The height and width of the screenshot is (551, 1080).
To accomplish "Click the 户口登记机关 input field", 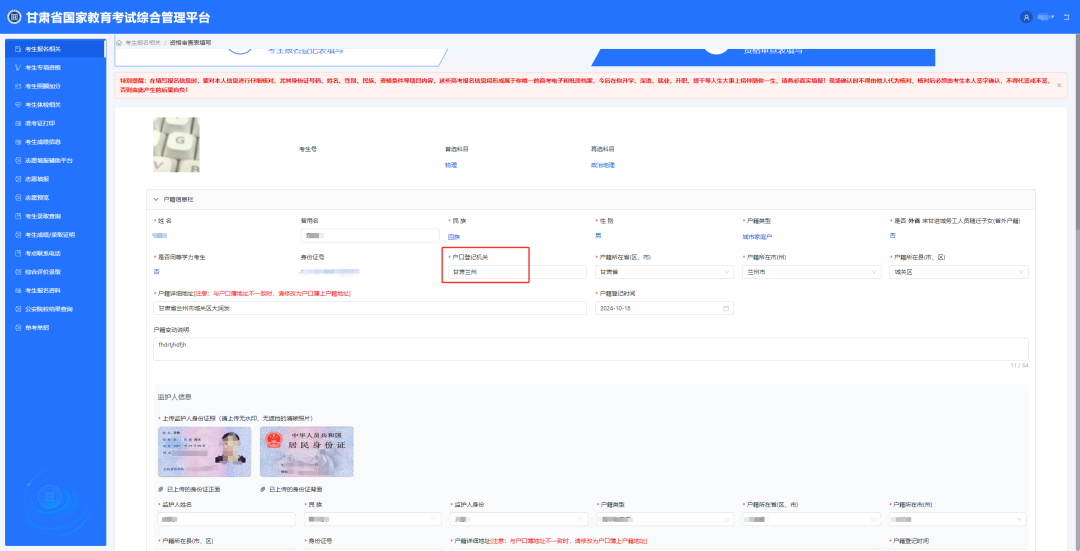I will tap(486, 272).
